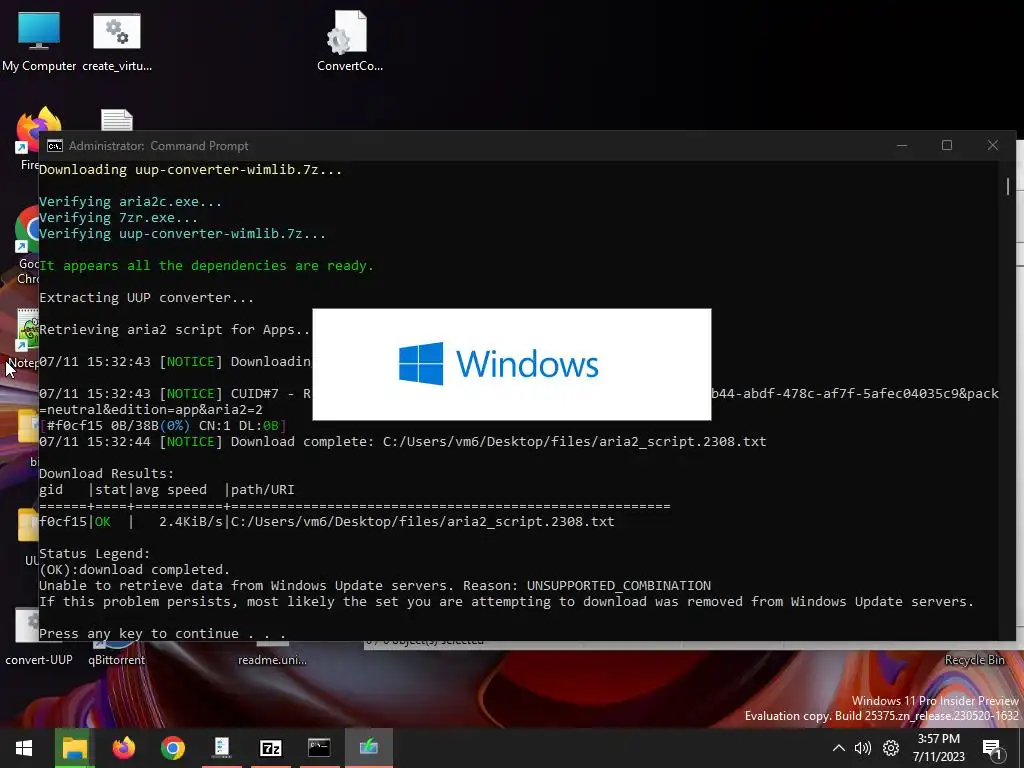The image size is (1024, 768).
Task: Open ConvertCo... config file icon
Action: [x=349, y=40]
